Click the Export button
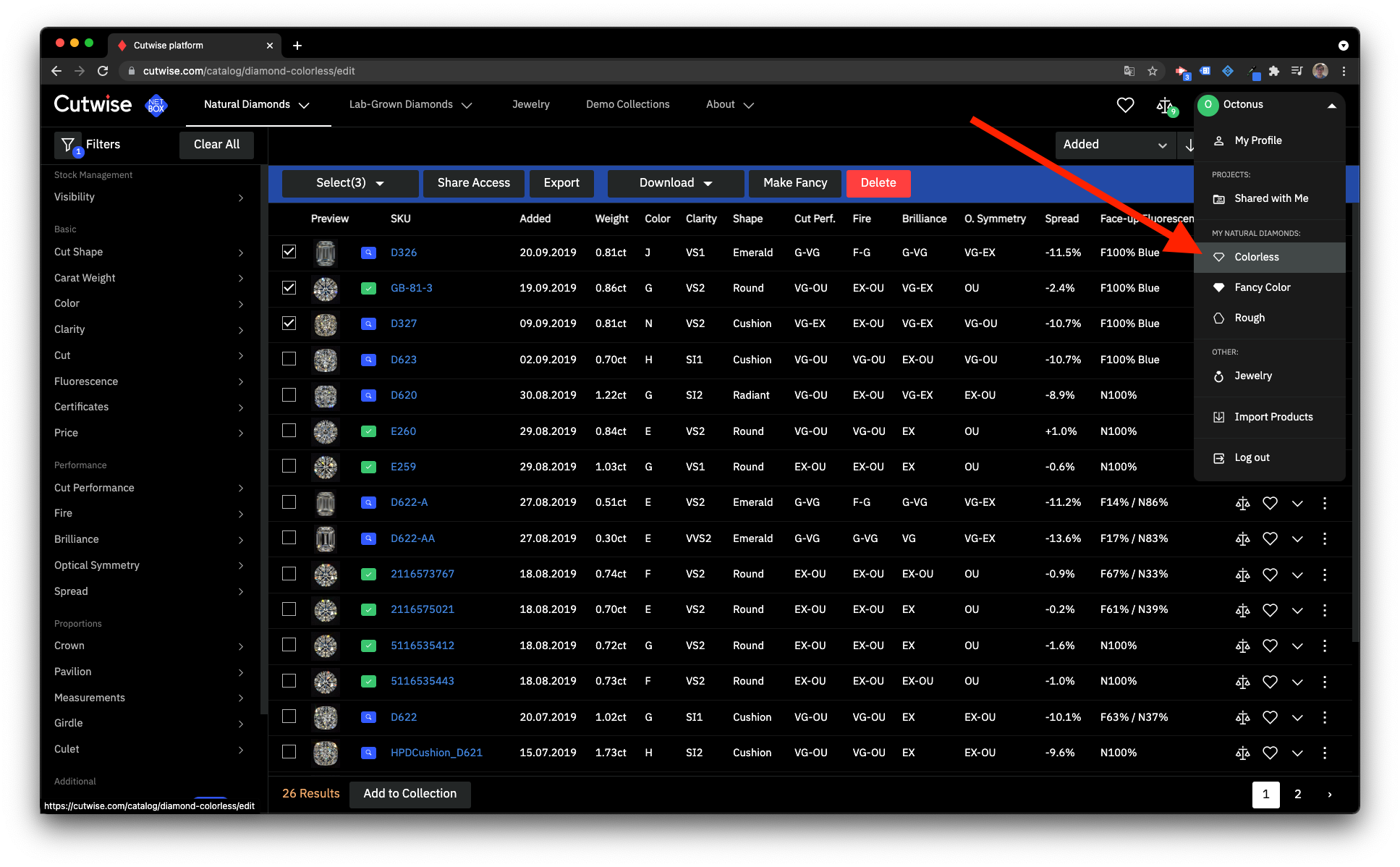 pyautogui.click(x=561, y=183)
